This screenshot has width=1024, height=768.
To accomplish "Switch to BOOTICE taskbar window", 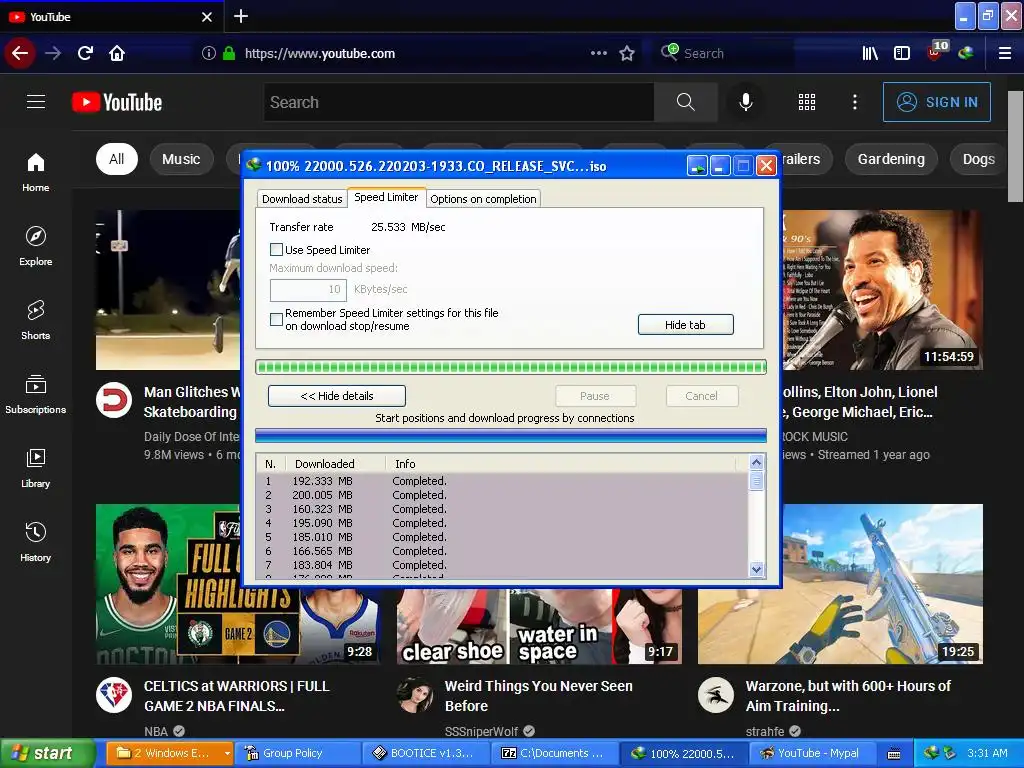I will click(424, 753).
